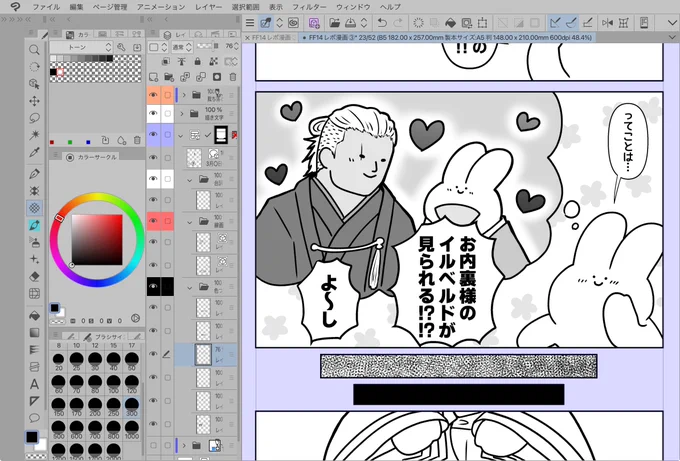
Task: Select the Eyedropper tool
Action: point(34,152)
